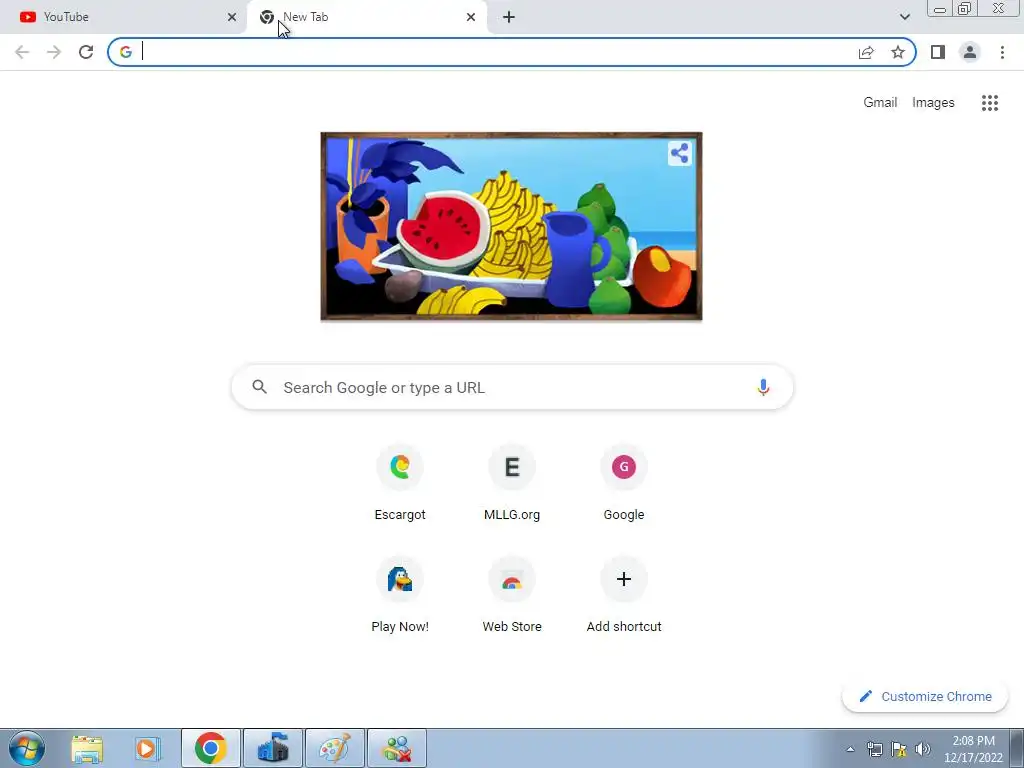The height and width of the screenshot is (768, 1024).
Task: Toggle the side panel
Action: 938,52
